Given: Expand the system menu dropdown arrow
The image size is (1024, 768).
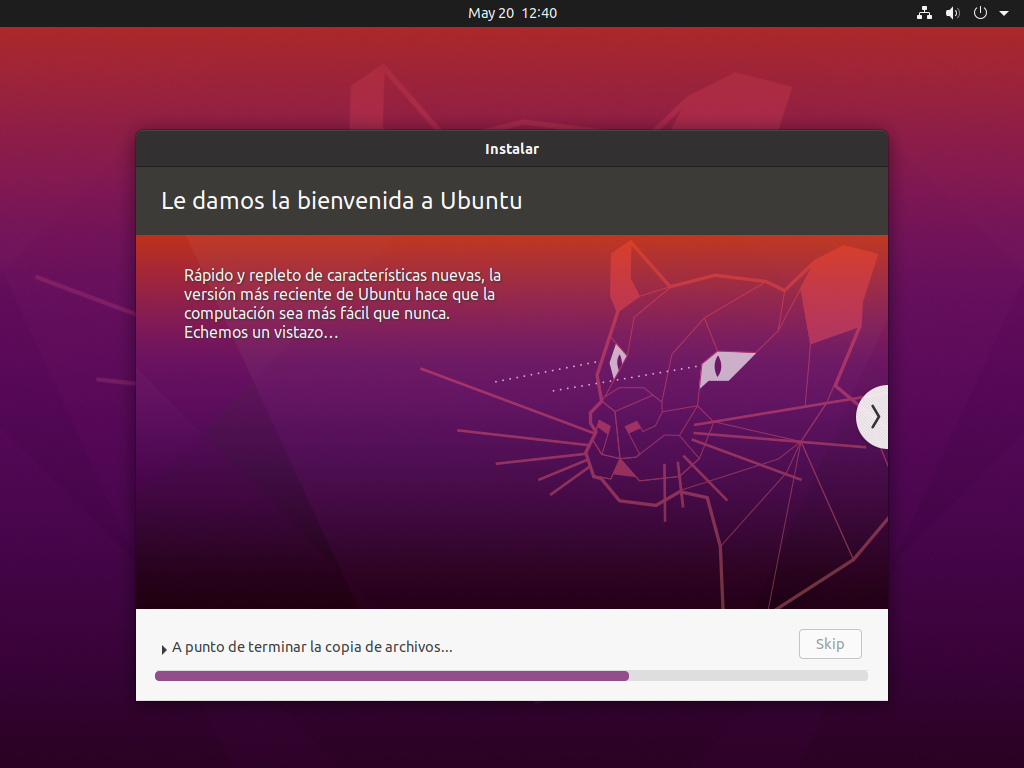Looking at the screenshot, I should coord(1004,13).
